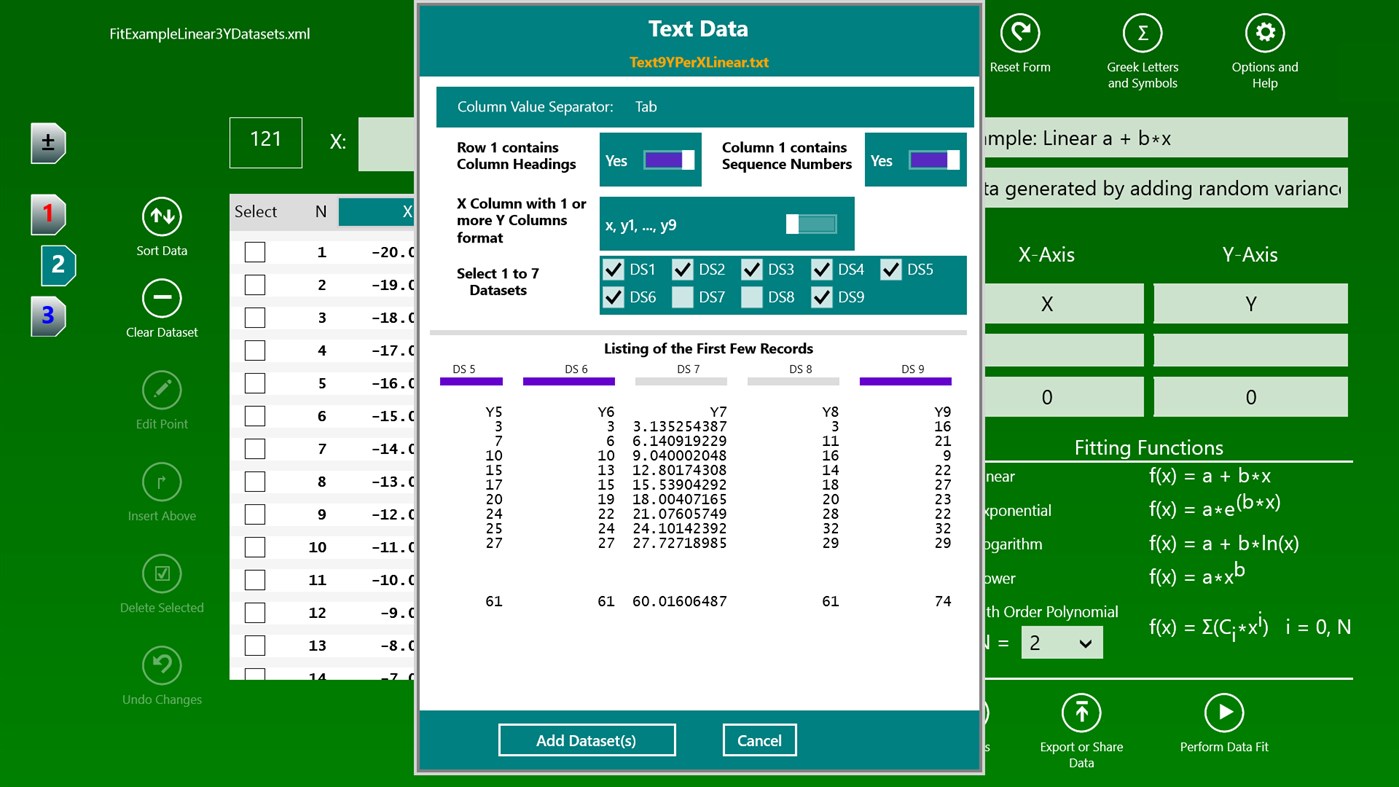Open the polynomial order N dropdown
Viewport: 1399px width, 787px height.
tap(1061, 643)
